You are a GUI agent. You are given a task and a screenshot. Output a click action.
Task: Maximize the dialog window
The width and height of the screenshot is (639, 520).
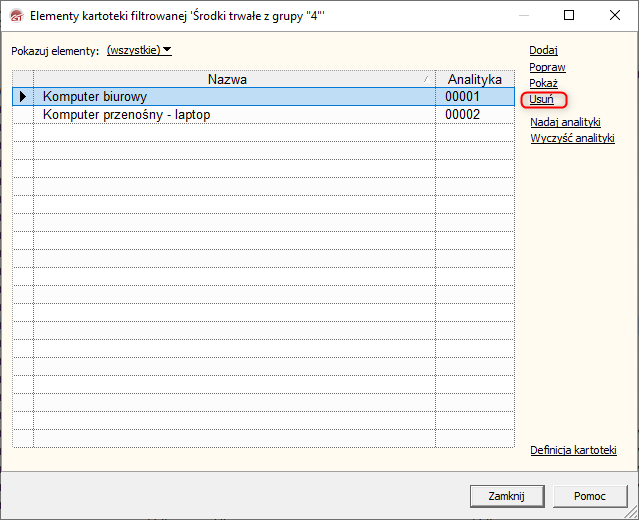tap(569, 15)
